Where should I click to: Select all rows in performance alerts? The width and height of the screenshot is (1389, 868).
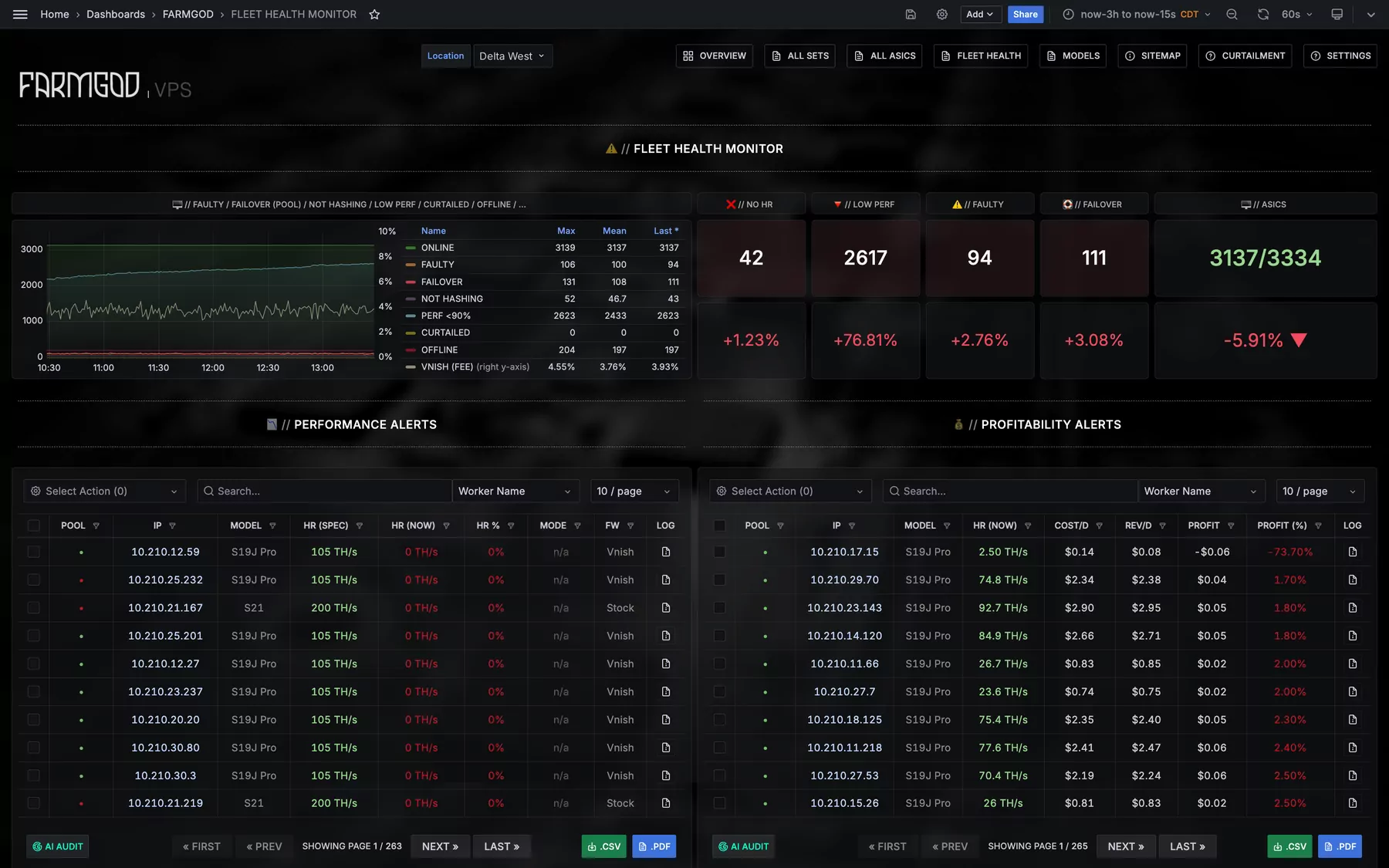(x=33, y=525)
